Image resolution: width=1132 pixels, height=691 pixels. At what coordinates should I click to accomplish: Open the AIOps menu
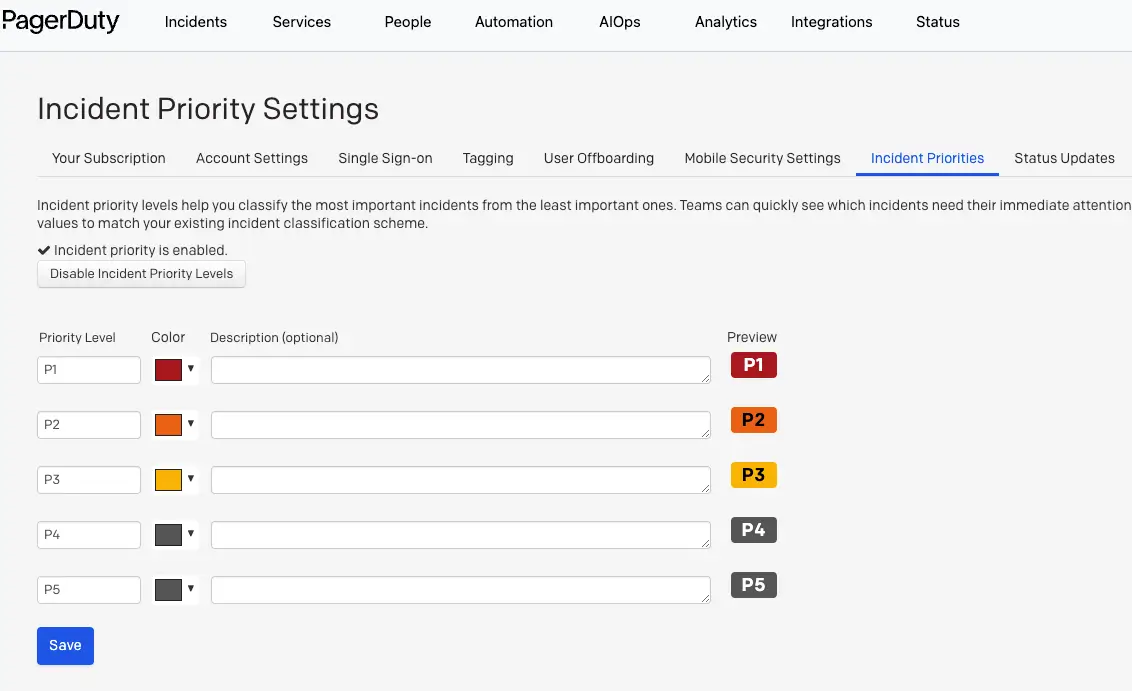619,22
